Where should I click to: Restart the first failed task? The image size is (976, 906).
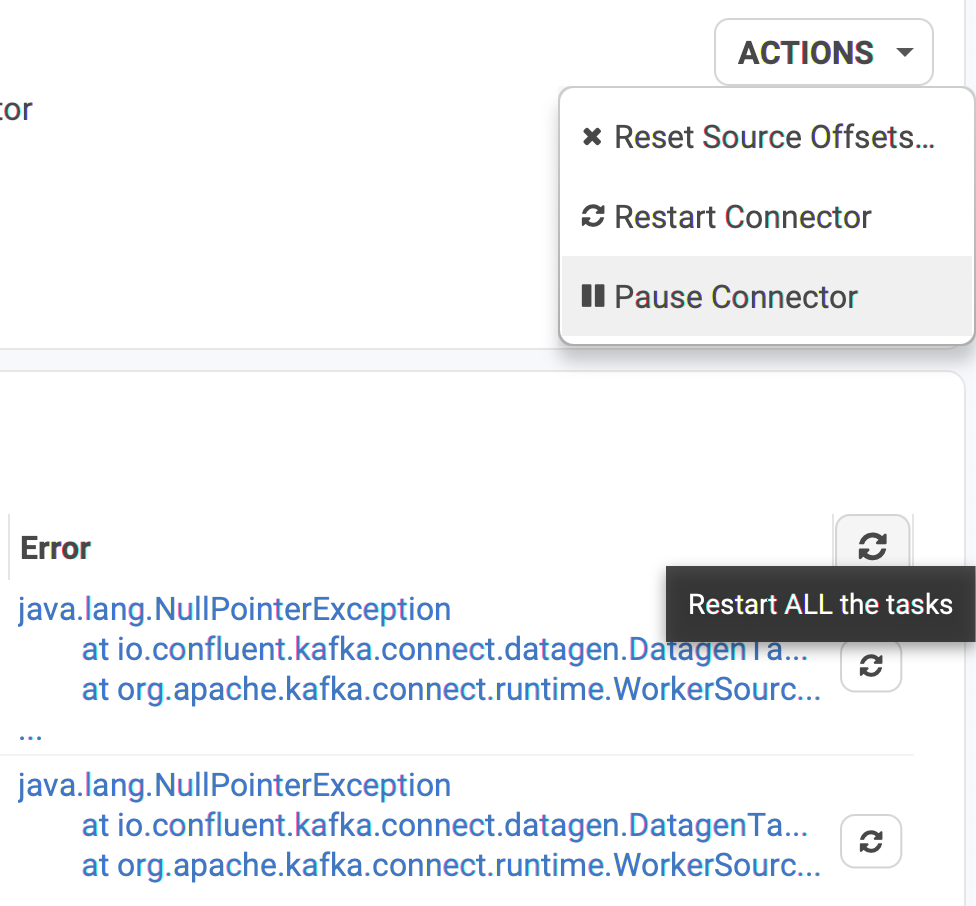871,665
